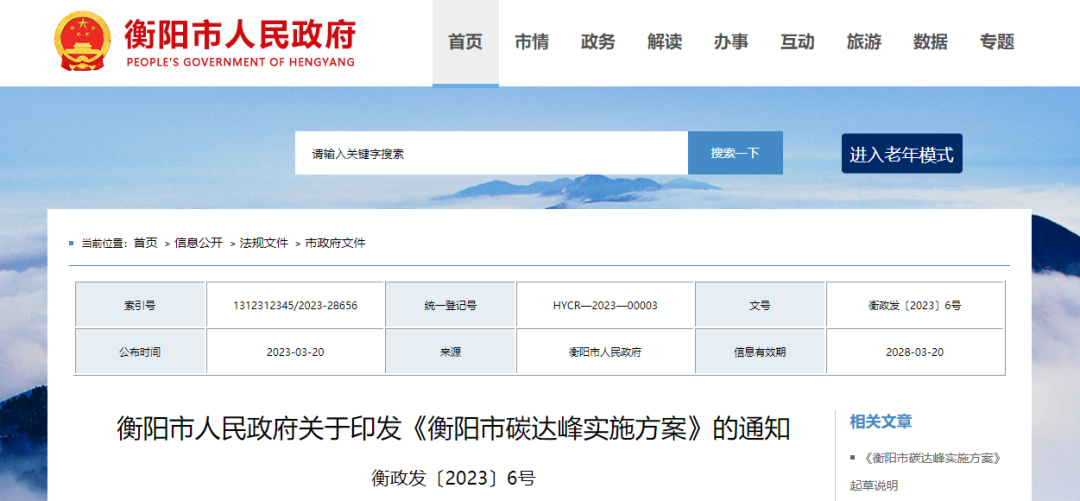
Task: Open the 办事 section
Action: [731, 43]
